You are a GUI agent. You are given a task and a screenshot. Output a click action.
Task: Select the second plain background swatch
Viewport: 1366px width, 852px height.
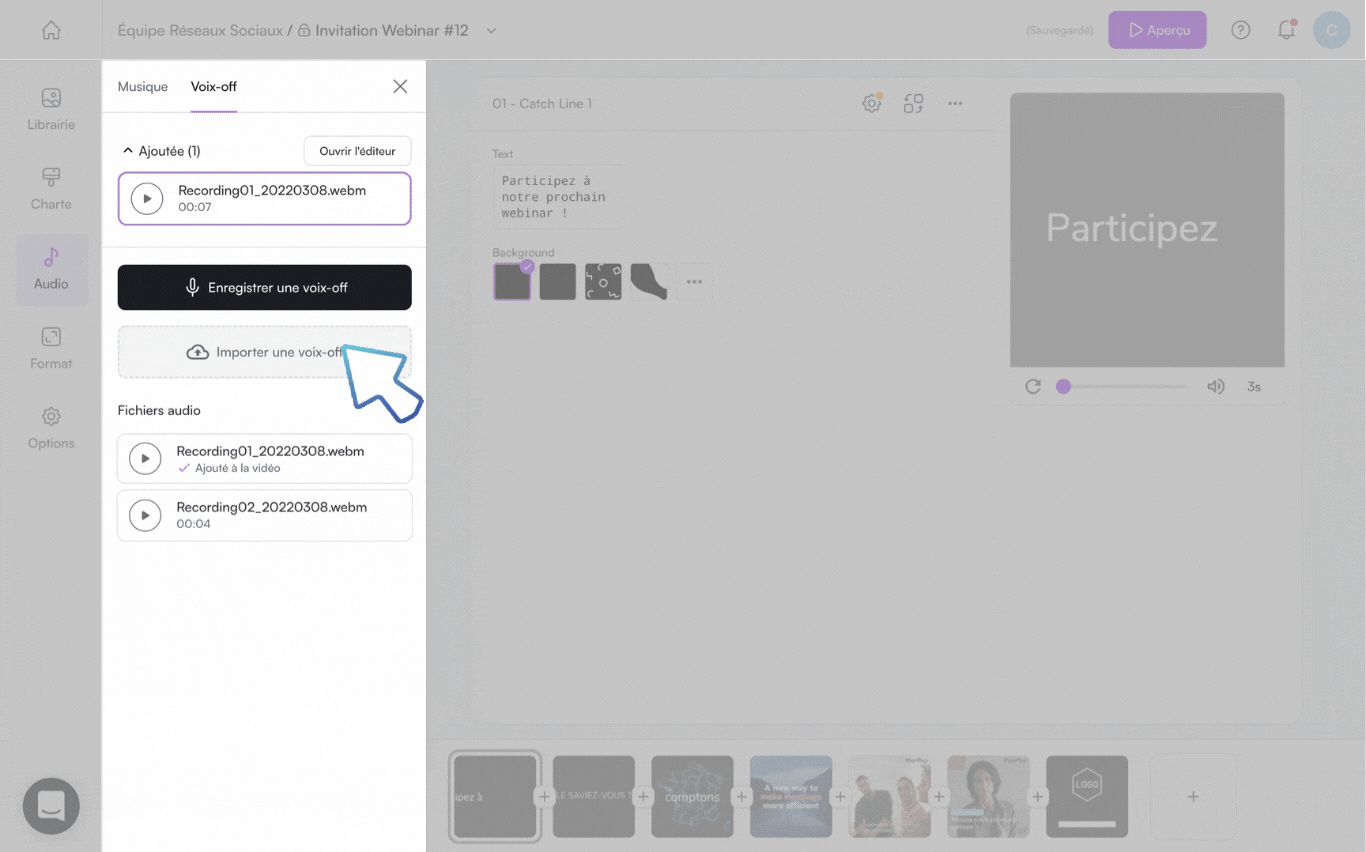click(x=557, y=282)
